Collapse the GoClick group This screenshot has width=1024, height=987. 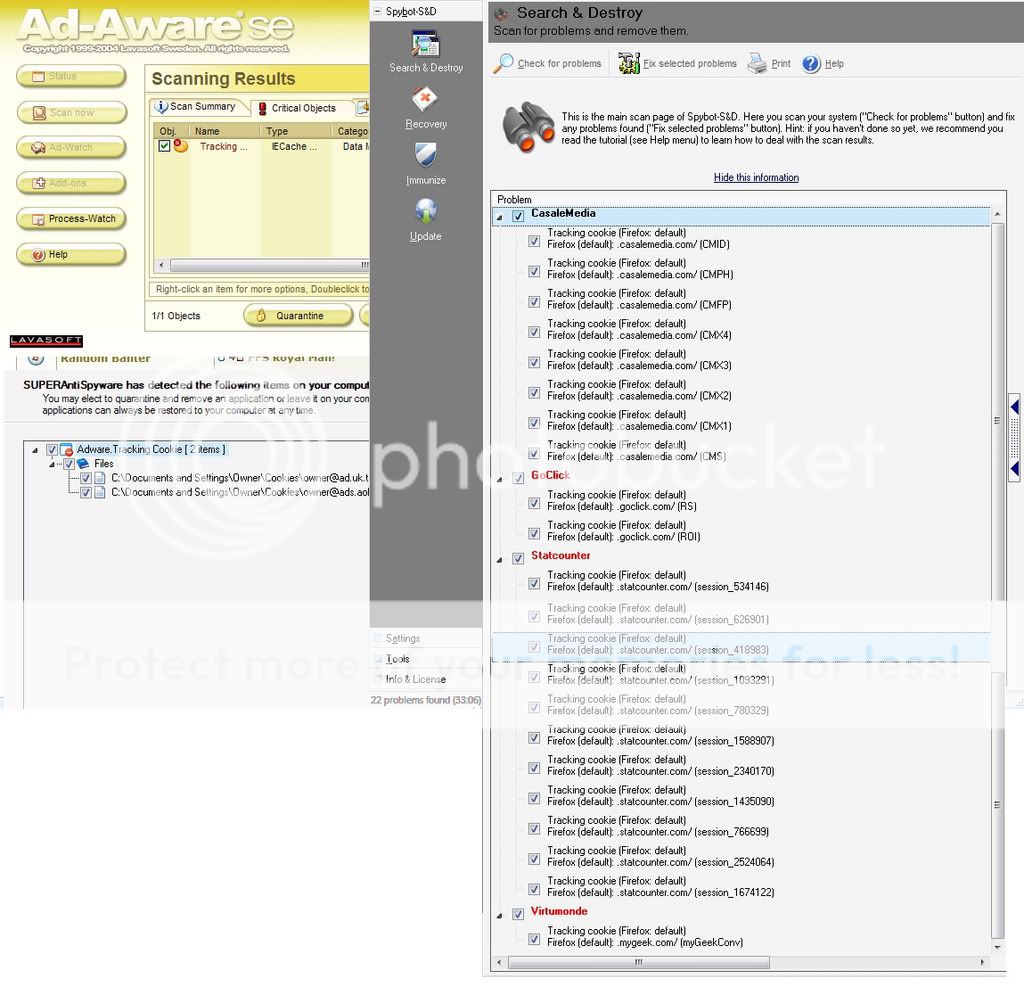click(500, 479)
